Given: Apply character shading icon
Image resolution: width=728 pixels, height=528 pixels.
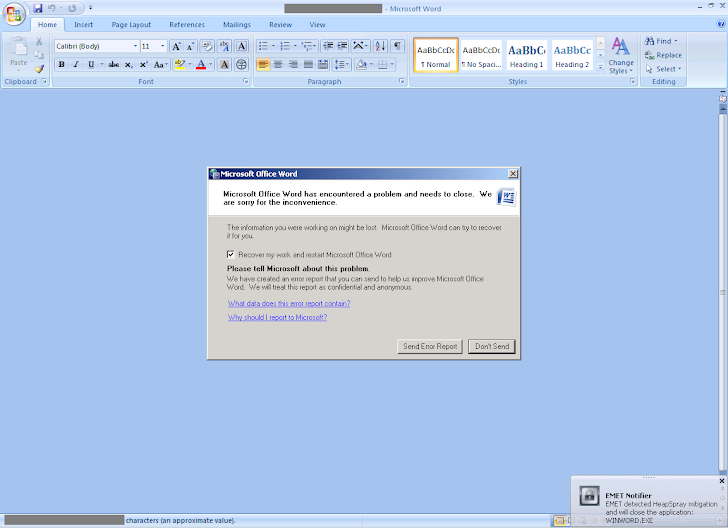Looking at the screenshot, I should click(x=224, y=65).
